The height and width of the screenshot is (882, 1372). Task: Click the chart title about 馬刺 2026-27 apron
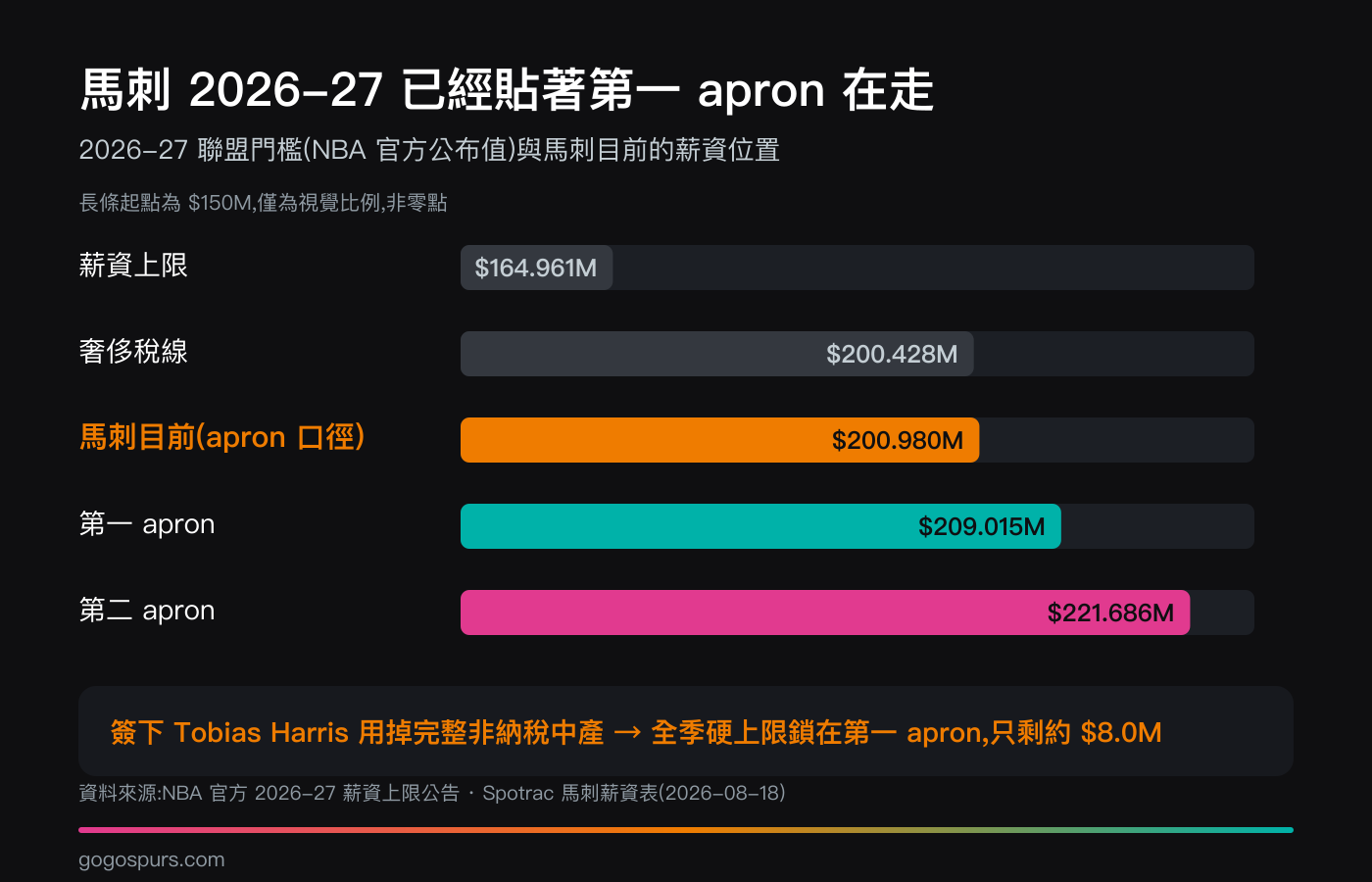coord(507,90)
